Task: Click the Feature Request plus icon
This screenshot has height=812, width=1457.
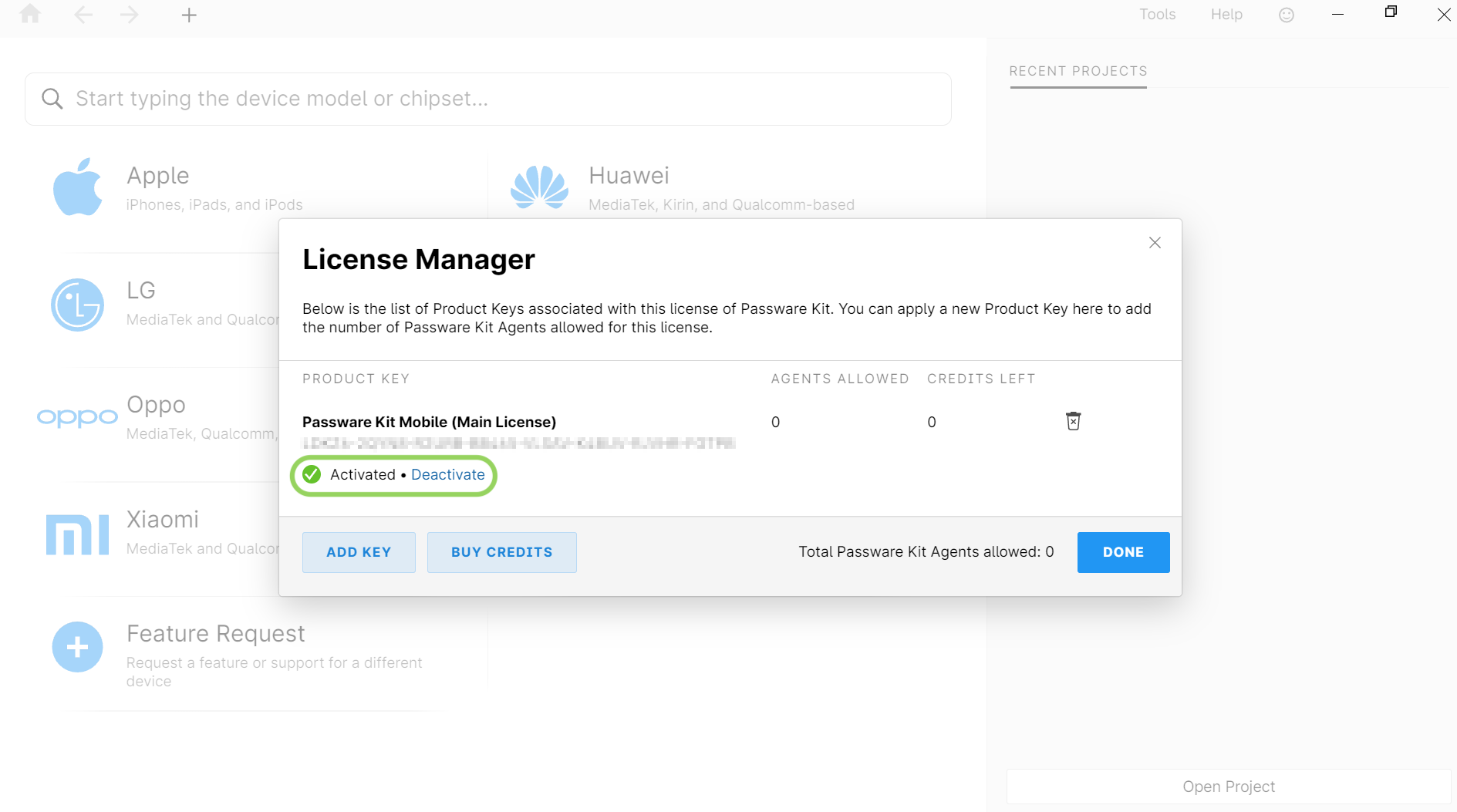Action: coord(77,647)
